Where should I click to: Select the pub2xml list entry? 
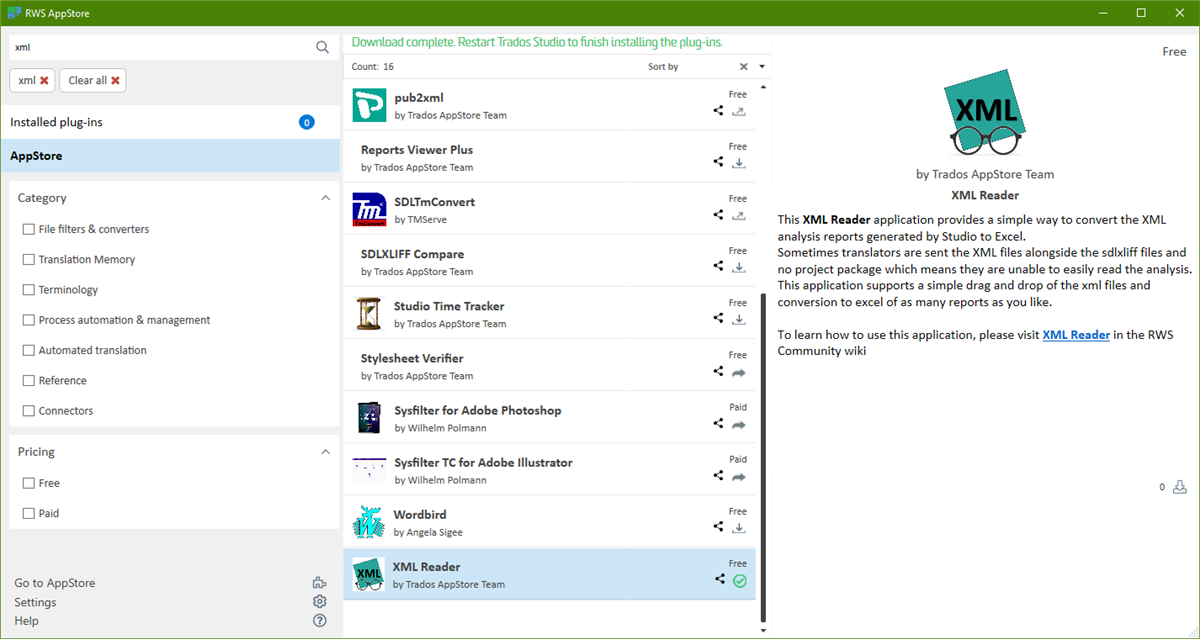tap(549, 105)
